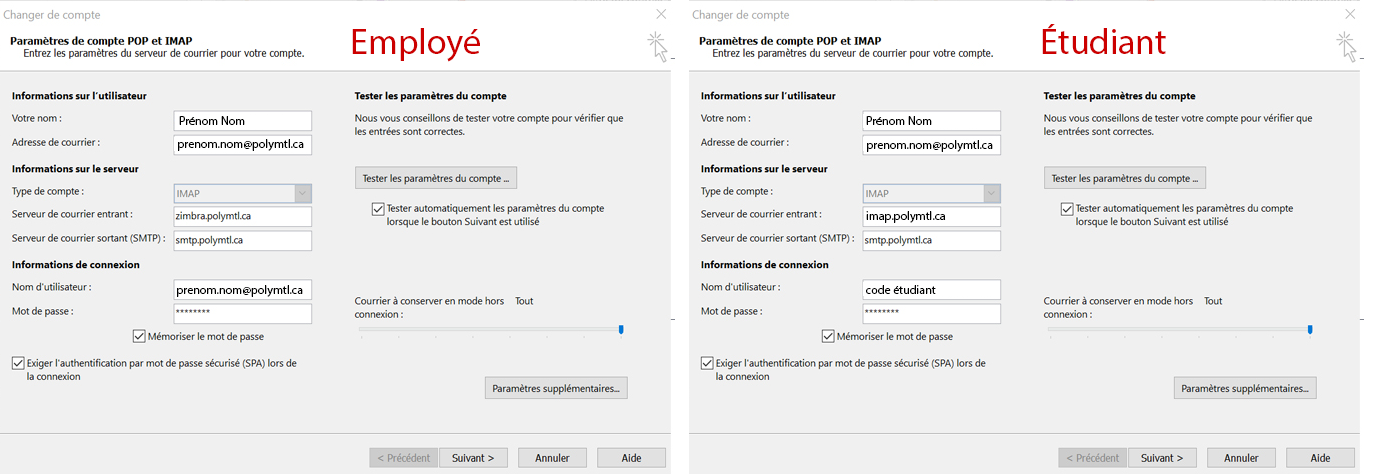Click the zimbra.polymtl.ca incoming server field
Screen dimensions: 1400x474
click(243, 216)
